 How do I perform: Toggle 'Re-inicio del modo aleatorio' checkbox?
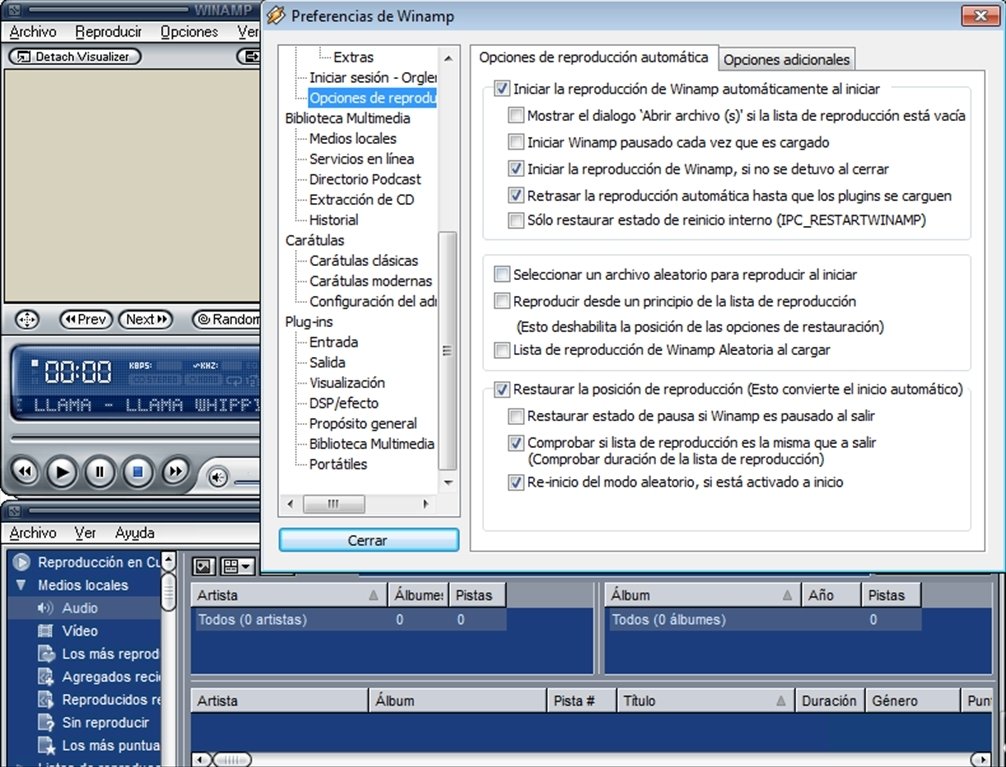pos(516,482)
